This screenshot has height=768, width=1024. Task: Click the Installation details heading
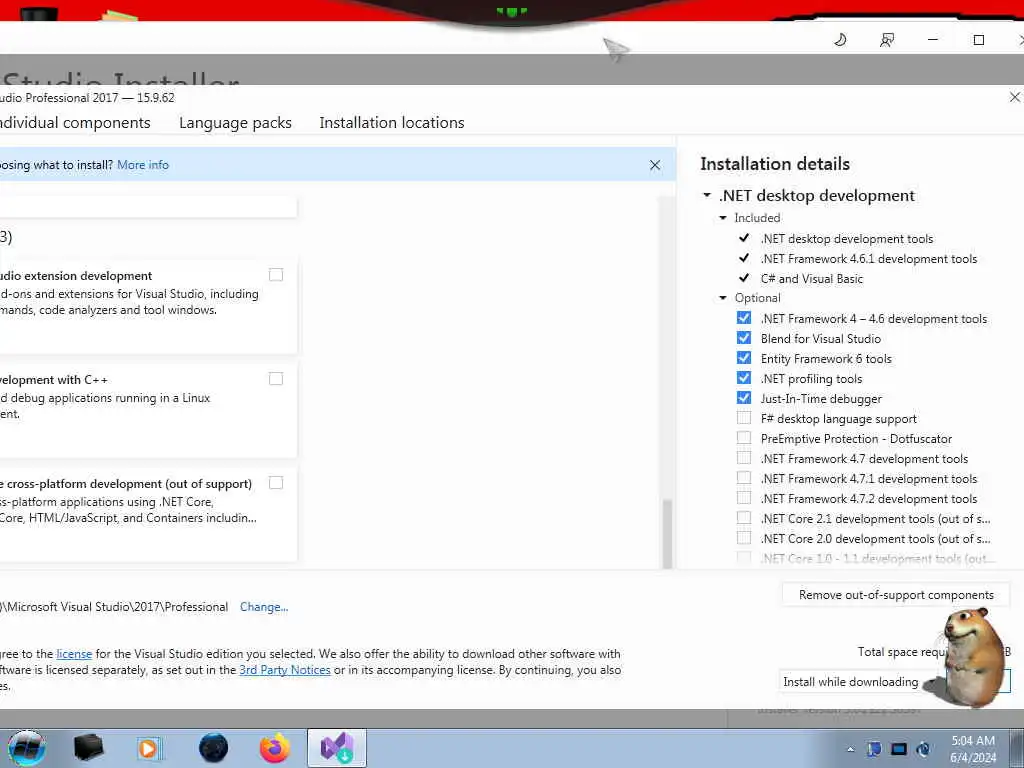click(x=775, y=164)
